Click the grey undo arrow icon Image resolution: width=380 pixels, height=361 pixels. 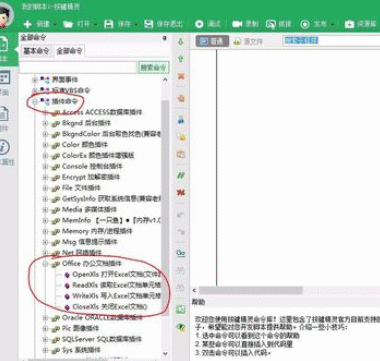pos(181,215)
